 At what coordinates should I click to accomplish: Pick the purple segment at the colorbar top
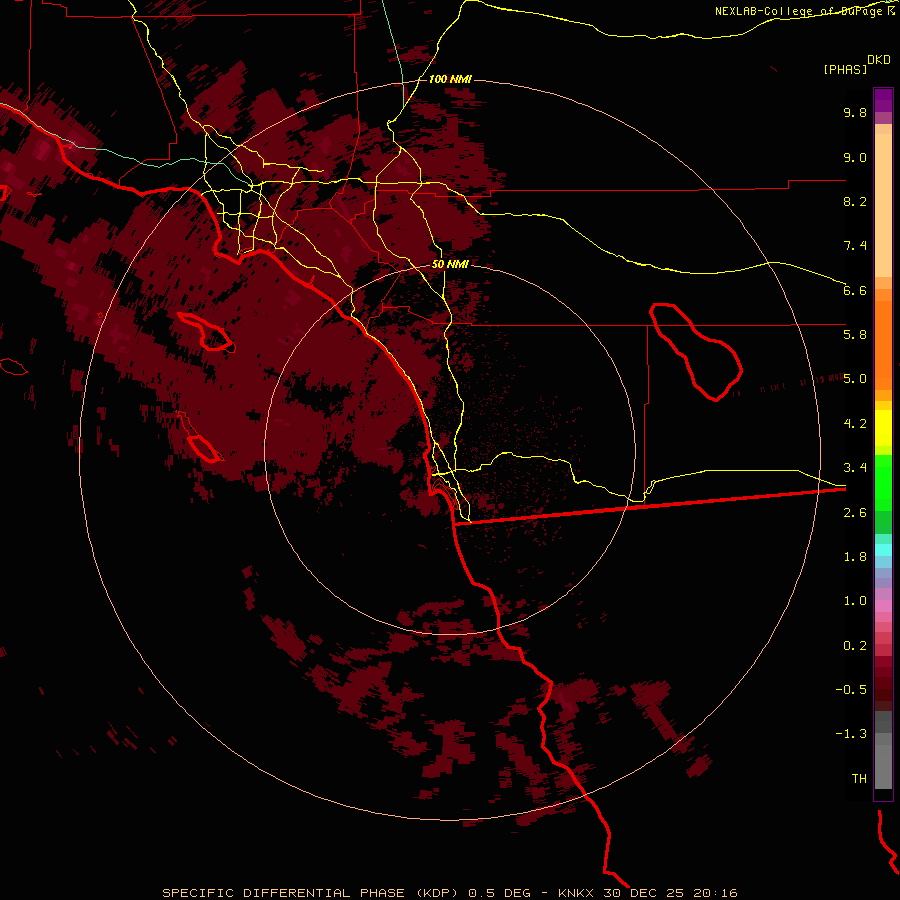pyautogui.click(x=883, y=100)
